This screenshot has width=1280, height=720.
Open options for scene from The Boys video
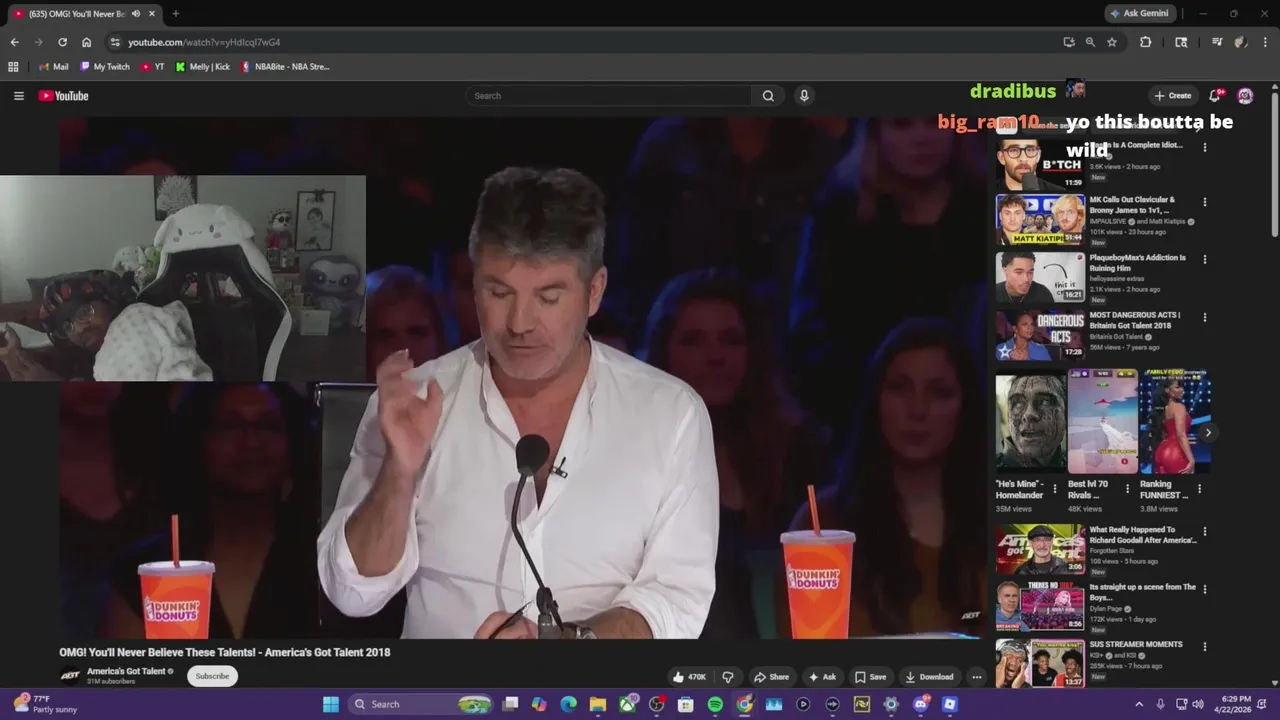point(1204,589)
